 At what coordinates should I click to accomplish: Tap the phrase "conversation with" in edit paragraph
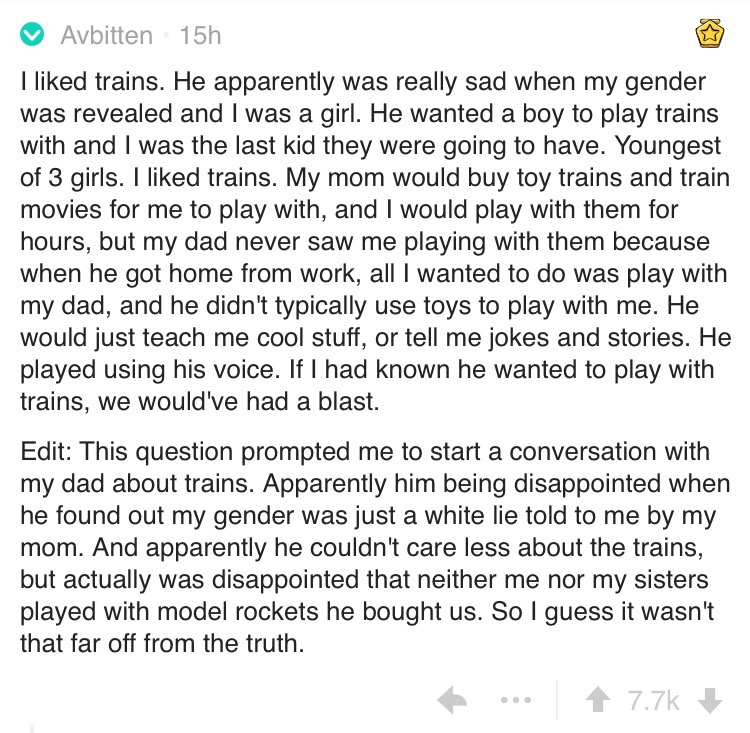(x=609, y=452)
